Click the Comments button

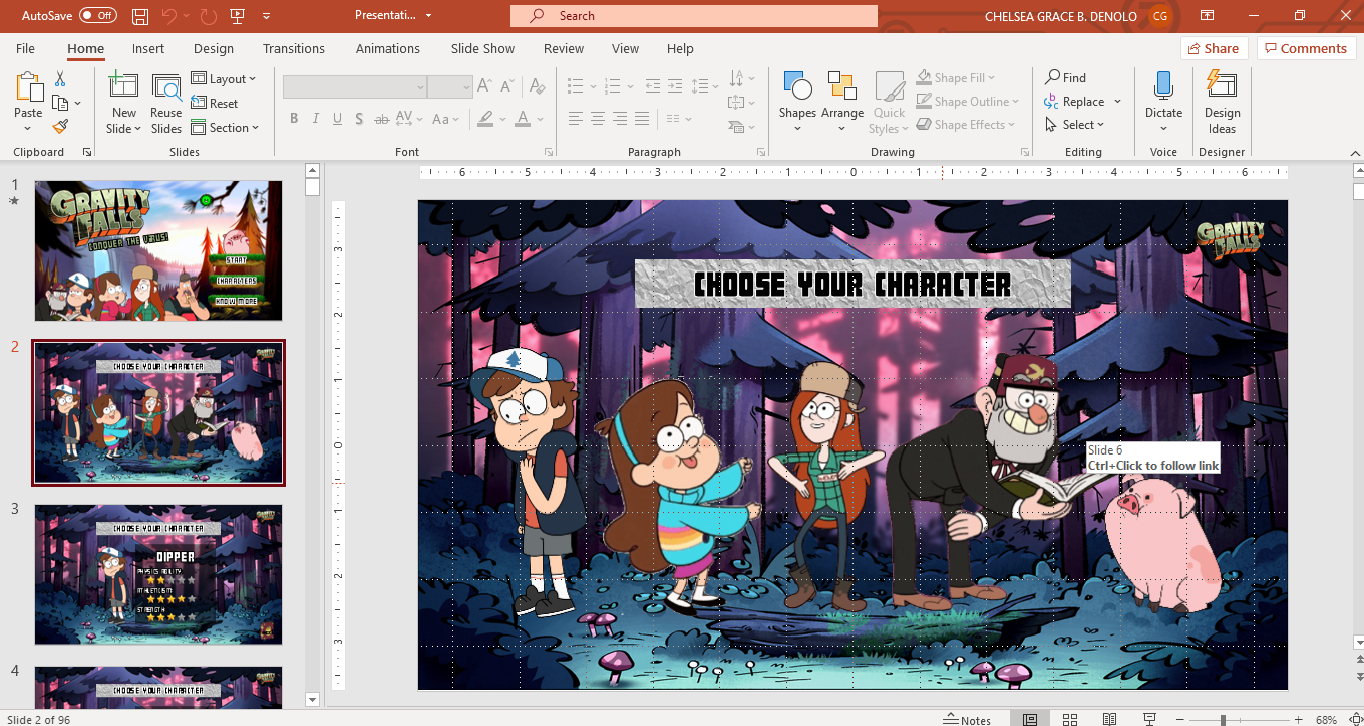coord(1306,48)
